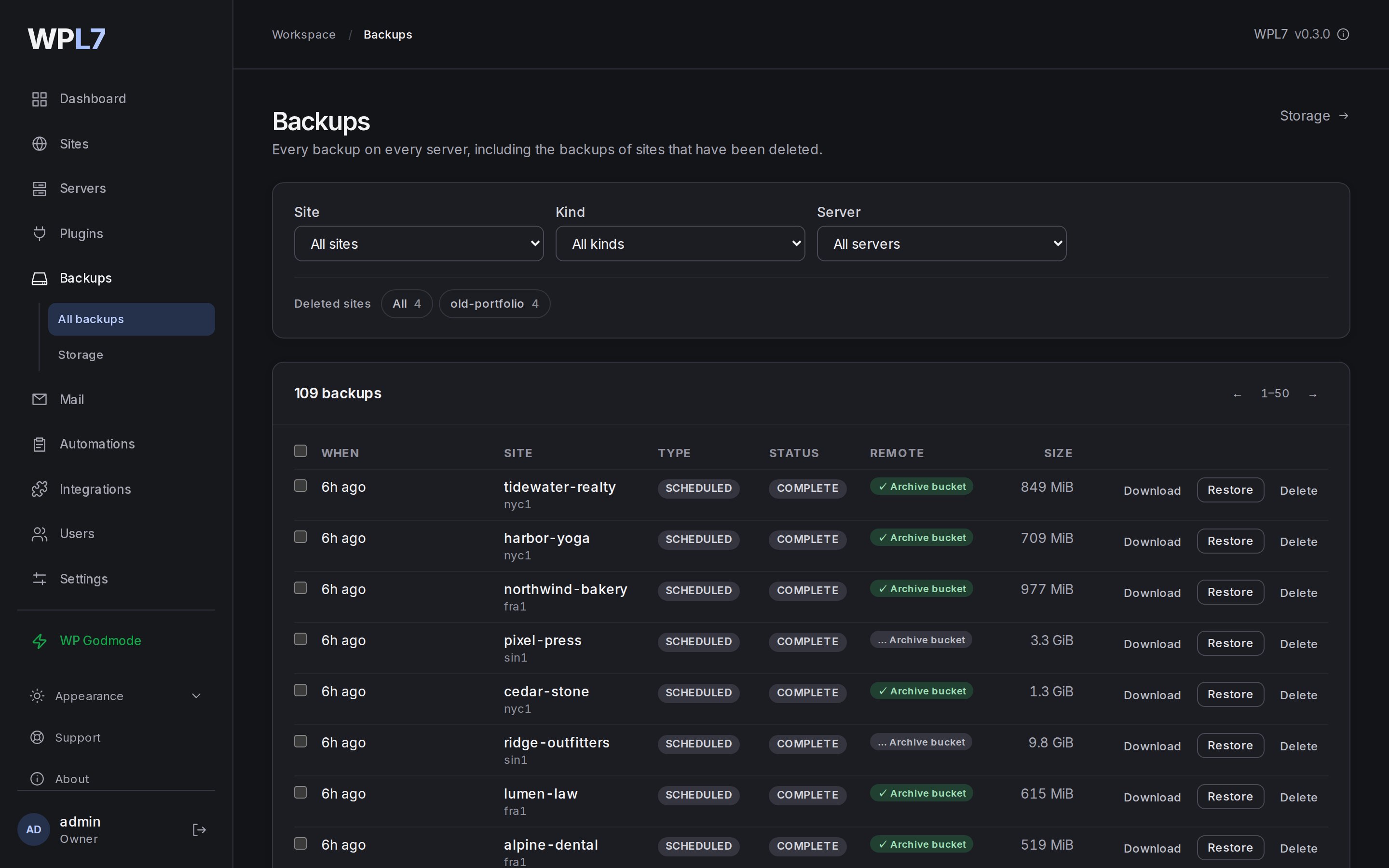The height and width of the screenshot is (868, 1389).
Task: Click the Appearance sun icon
Action: coord(37,696)
